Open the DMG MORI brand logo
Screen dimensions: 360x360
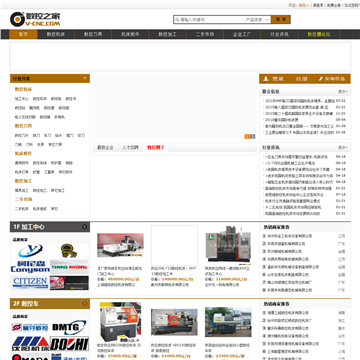(69, 267)
